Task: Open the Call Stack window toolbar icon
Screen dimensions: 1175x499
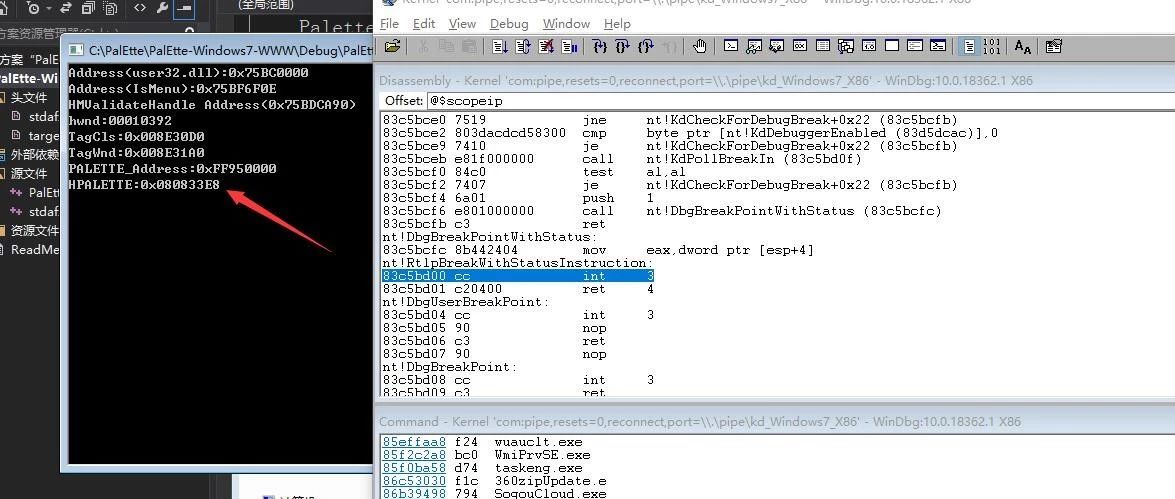Action: [x=846, y=46]
